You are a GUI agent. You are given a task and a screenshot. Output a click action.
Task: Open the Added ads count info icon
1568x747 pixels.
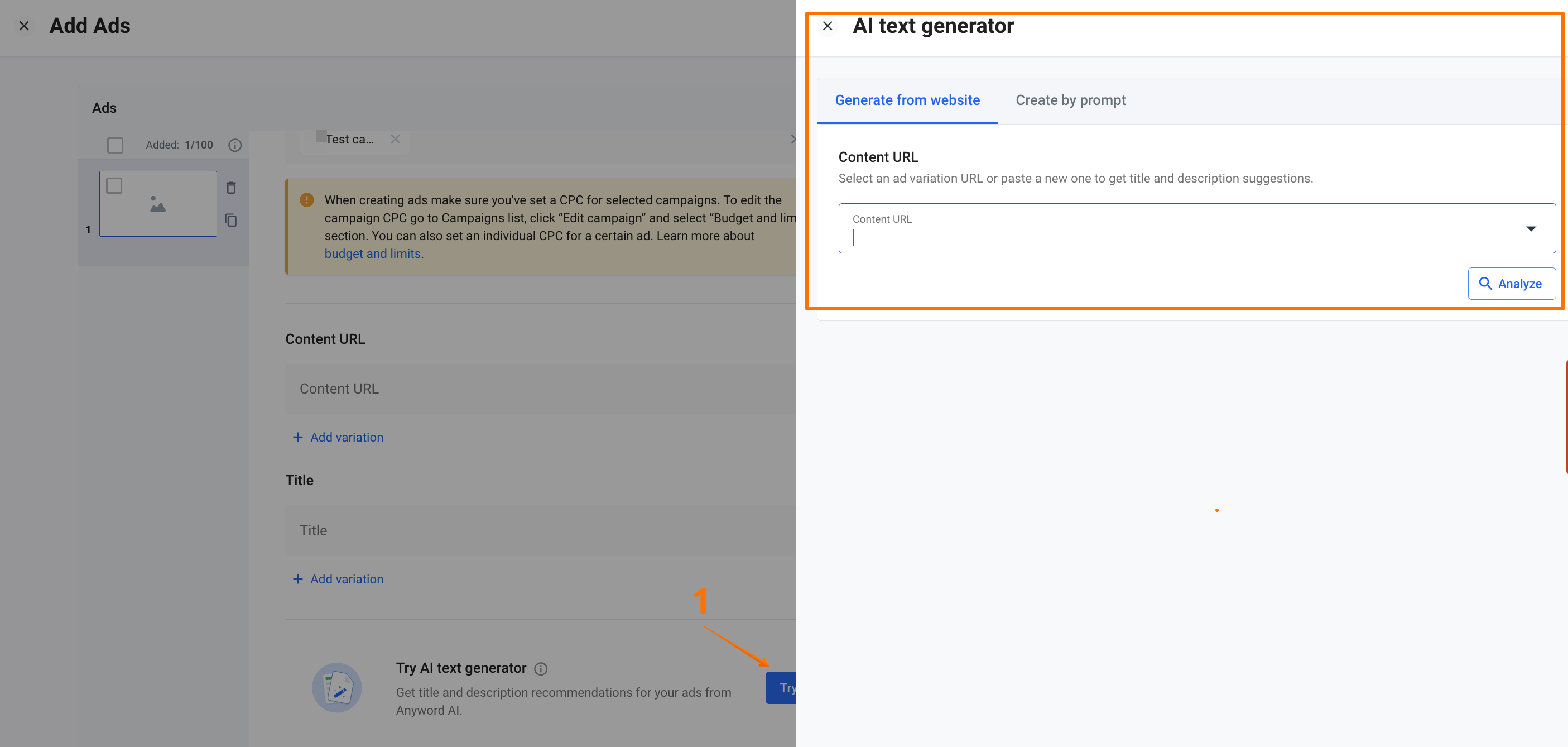pyautogui.click(x=235, y=145)
